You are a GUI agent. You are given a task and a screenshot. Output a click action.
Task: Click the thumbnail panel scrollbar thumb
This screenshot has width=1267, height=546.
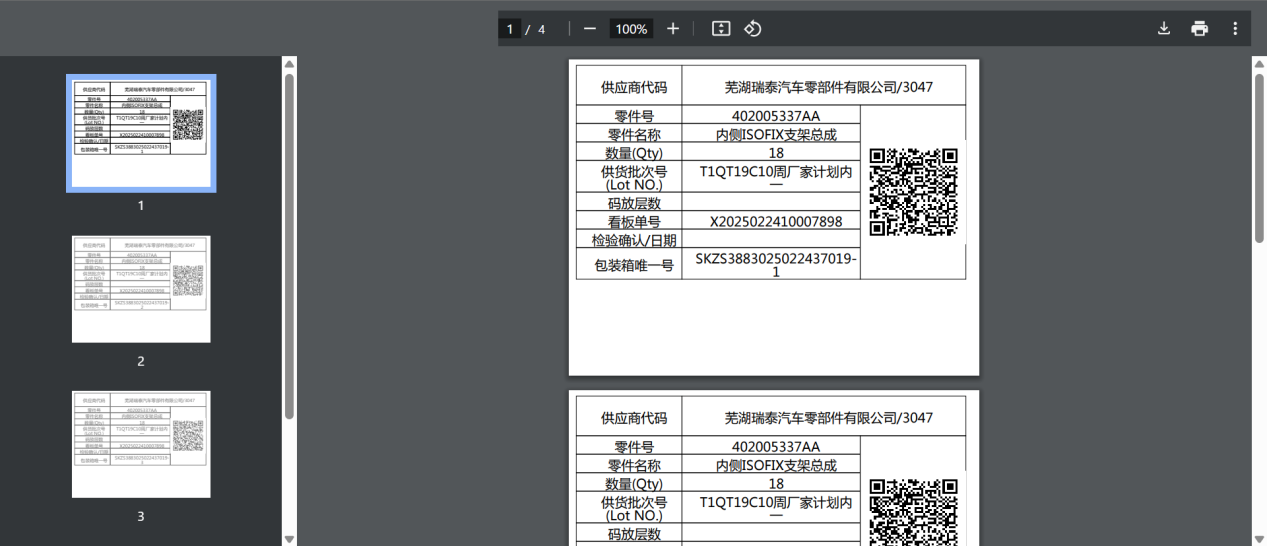click(x=290, y=245)
